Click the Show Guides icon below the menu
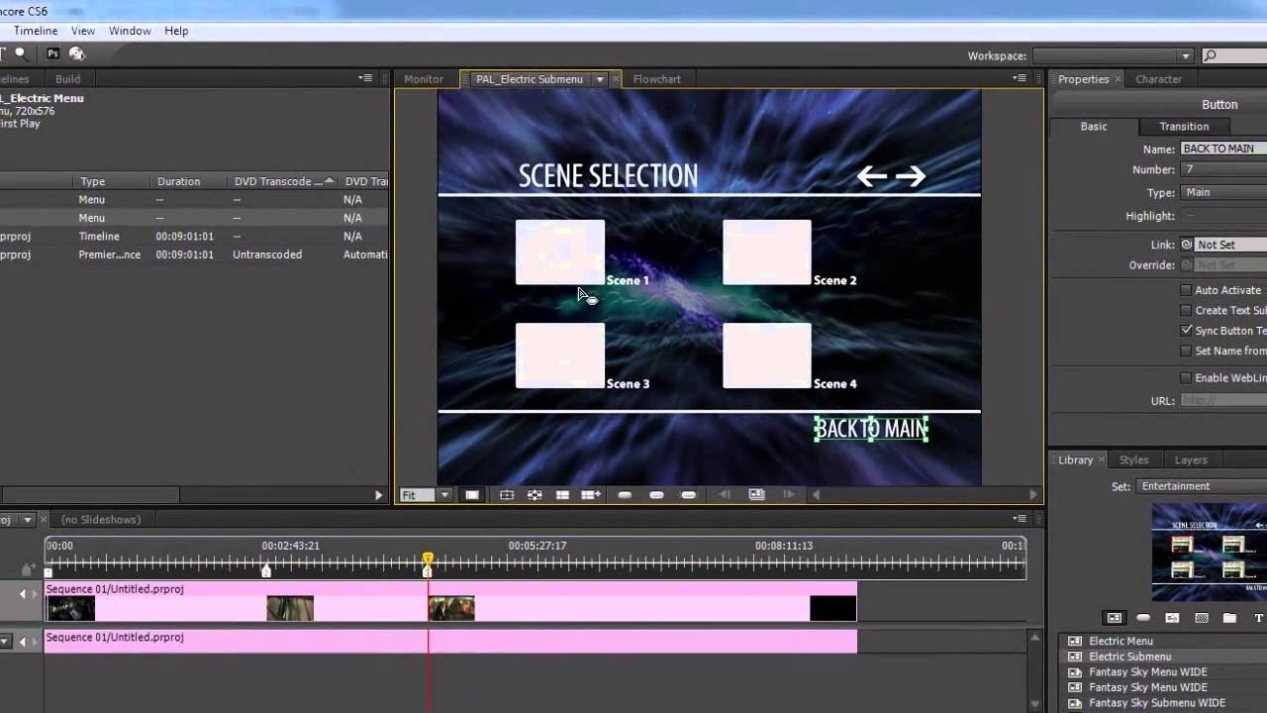 click(x=563, y=495)
